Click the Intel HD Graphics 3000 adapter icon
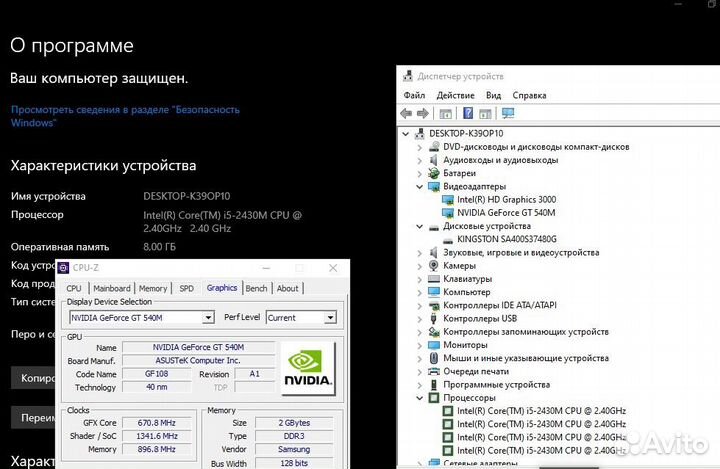The width and height of the screenshot is (720, 469). (448, 200)
